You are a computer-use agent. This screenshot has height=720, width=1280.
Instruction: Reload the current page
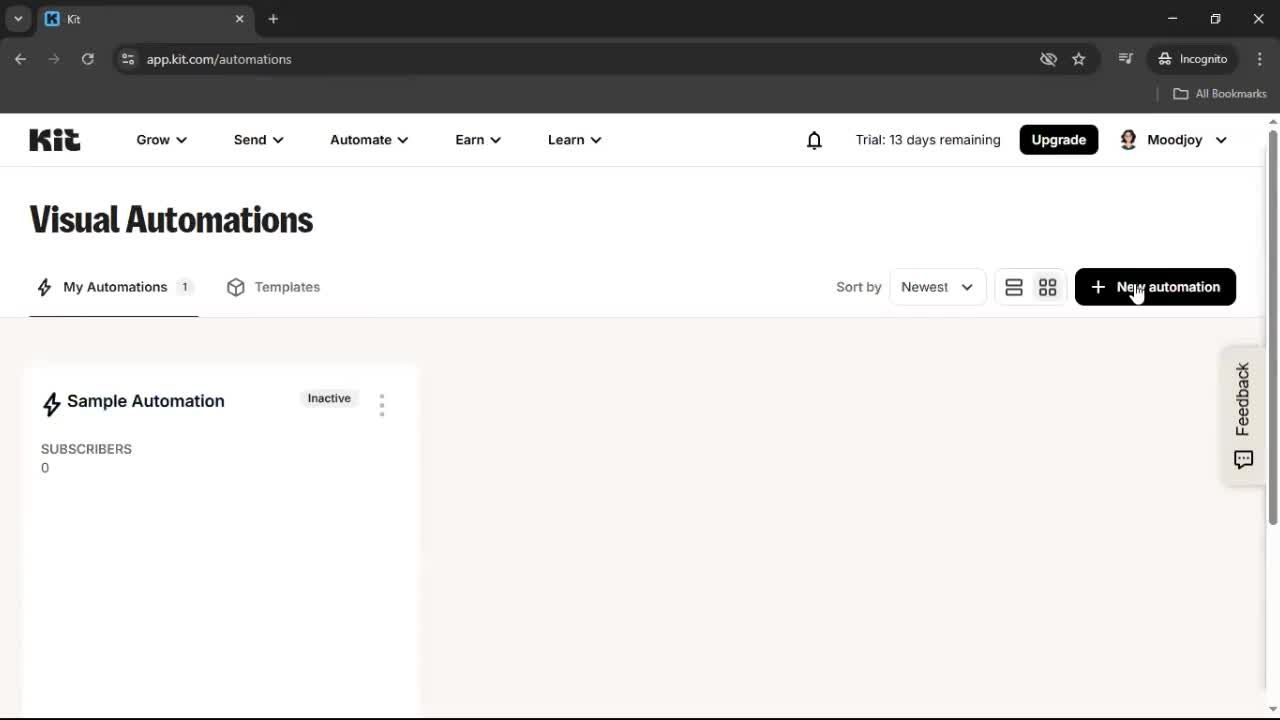(88, 59)
